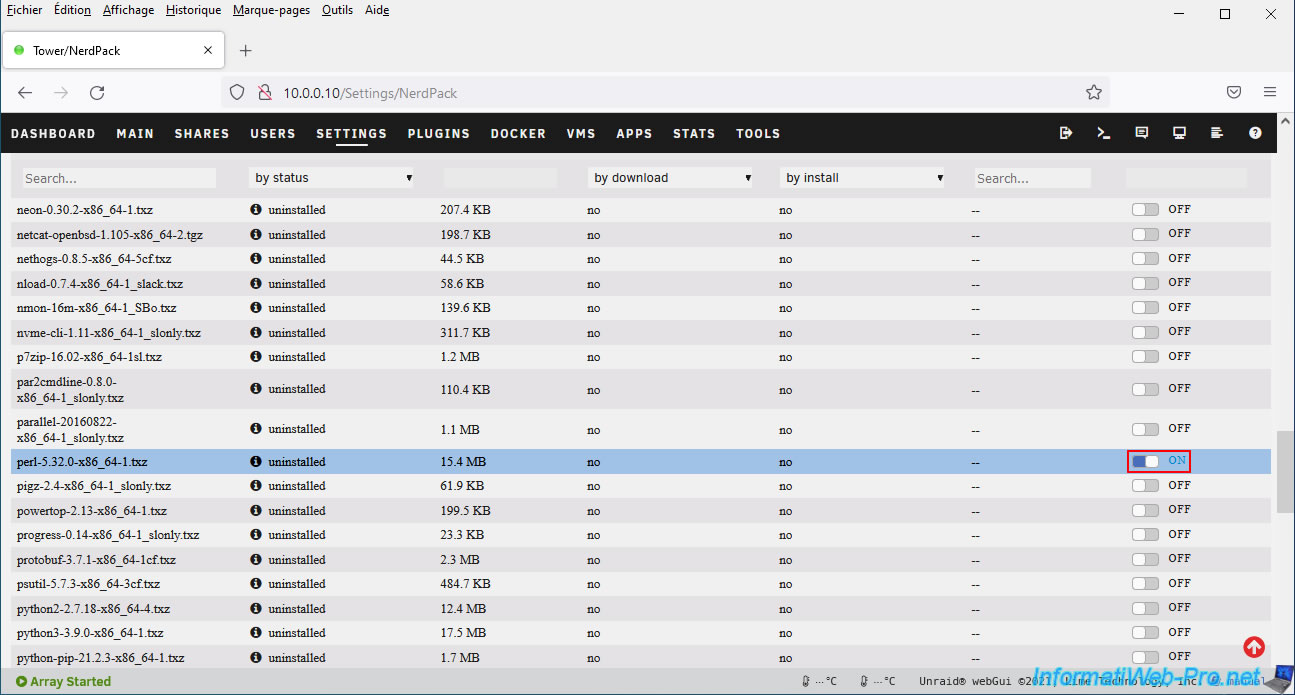
Task: Click the Unraid logout icon
Action: click(x=1066, y=133)
